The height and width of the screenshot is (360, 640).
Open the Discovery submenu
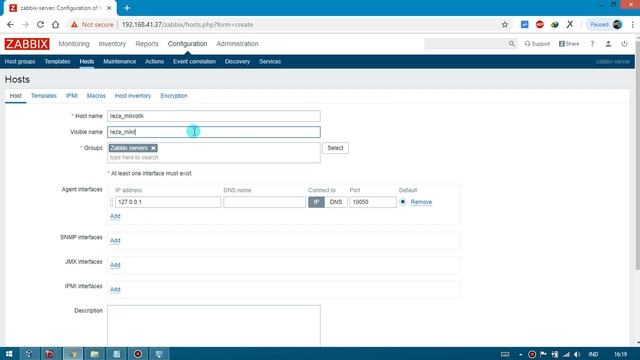237,62
